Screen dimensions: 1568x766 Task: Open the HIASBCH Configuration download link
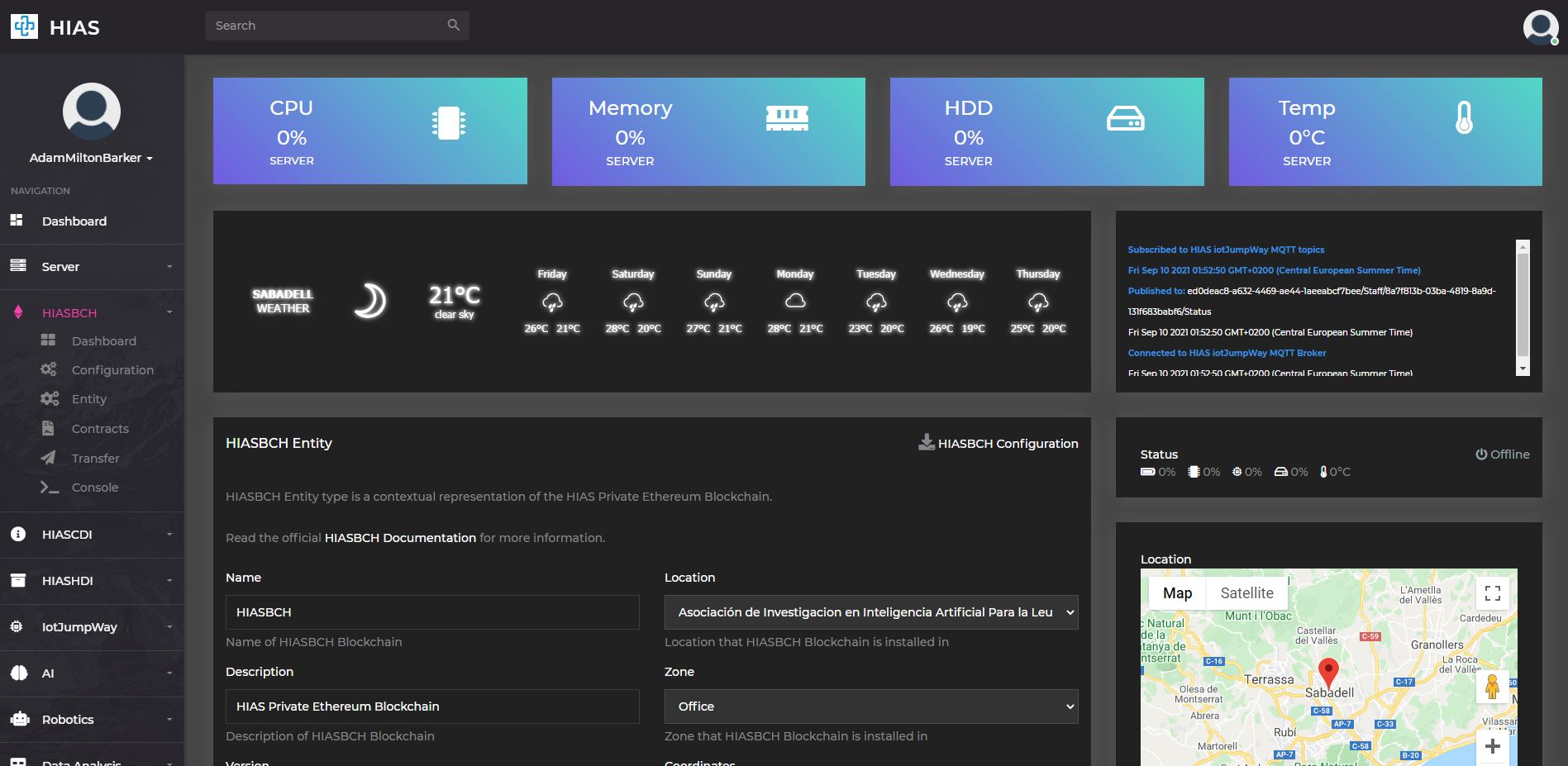click(x=998, y=443)
